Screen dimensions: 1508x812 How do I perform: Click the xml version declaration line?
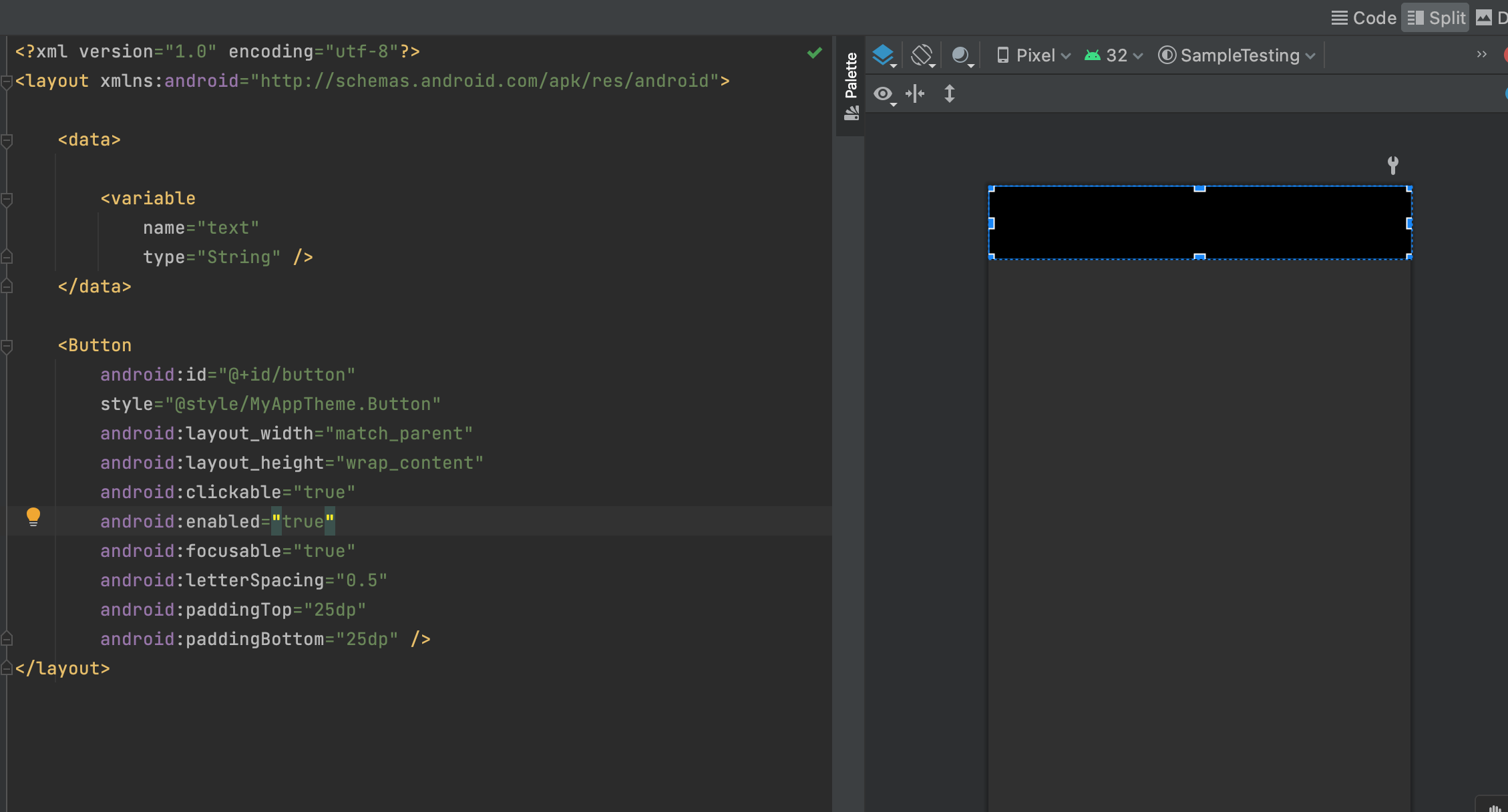click(x=218, y=51)
